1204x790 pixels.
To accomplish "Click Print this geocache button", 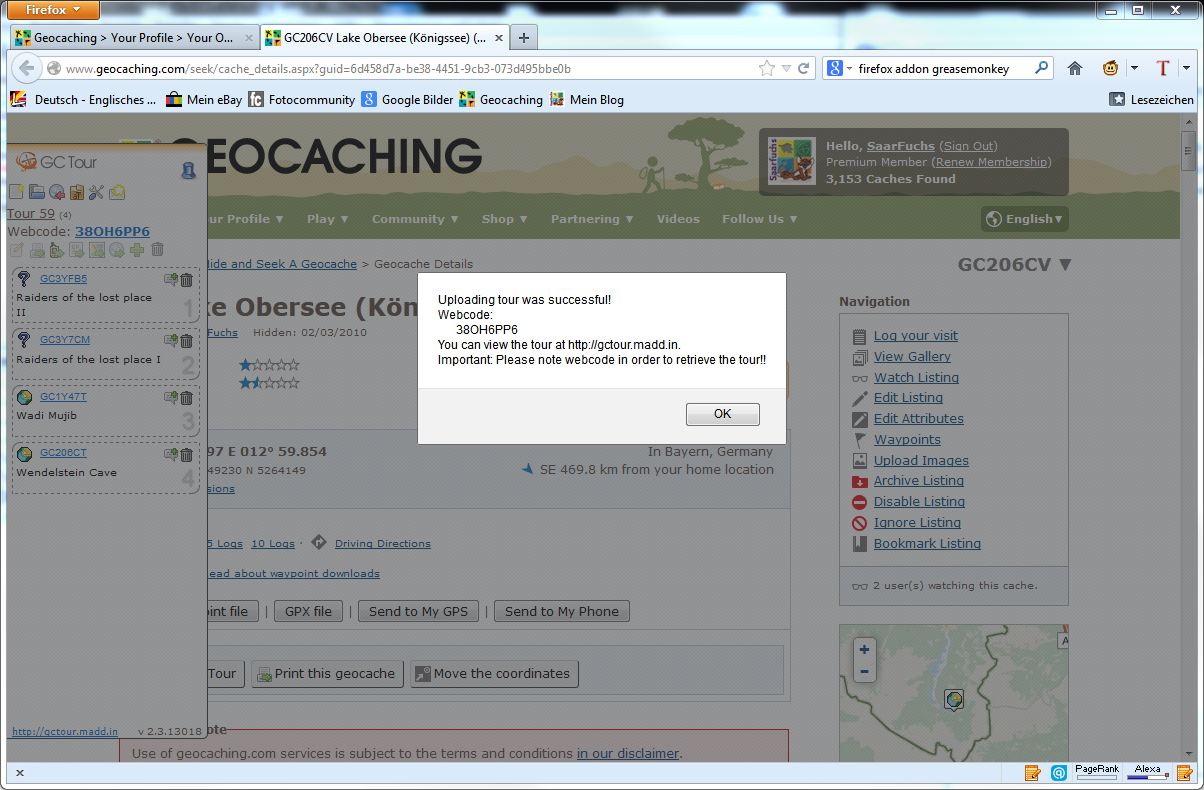I will (x=327, y=674).
